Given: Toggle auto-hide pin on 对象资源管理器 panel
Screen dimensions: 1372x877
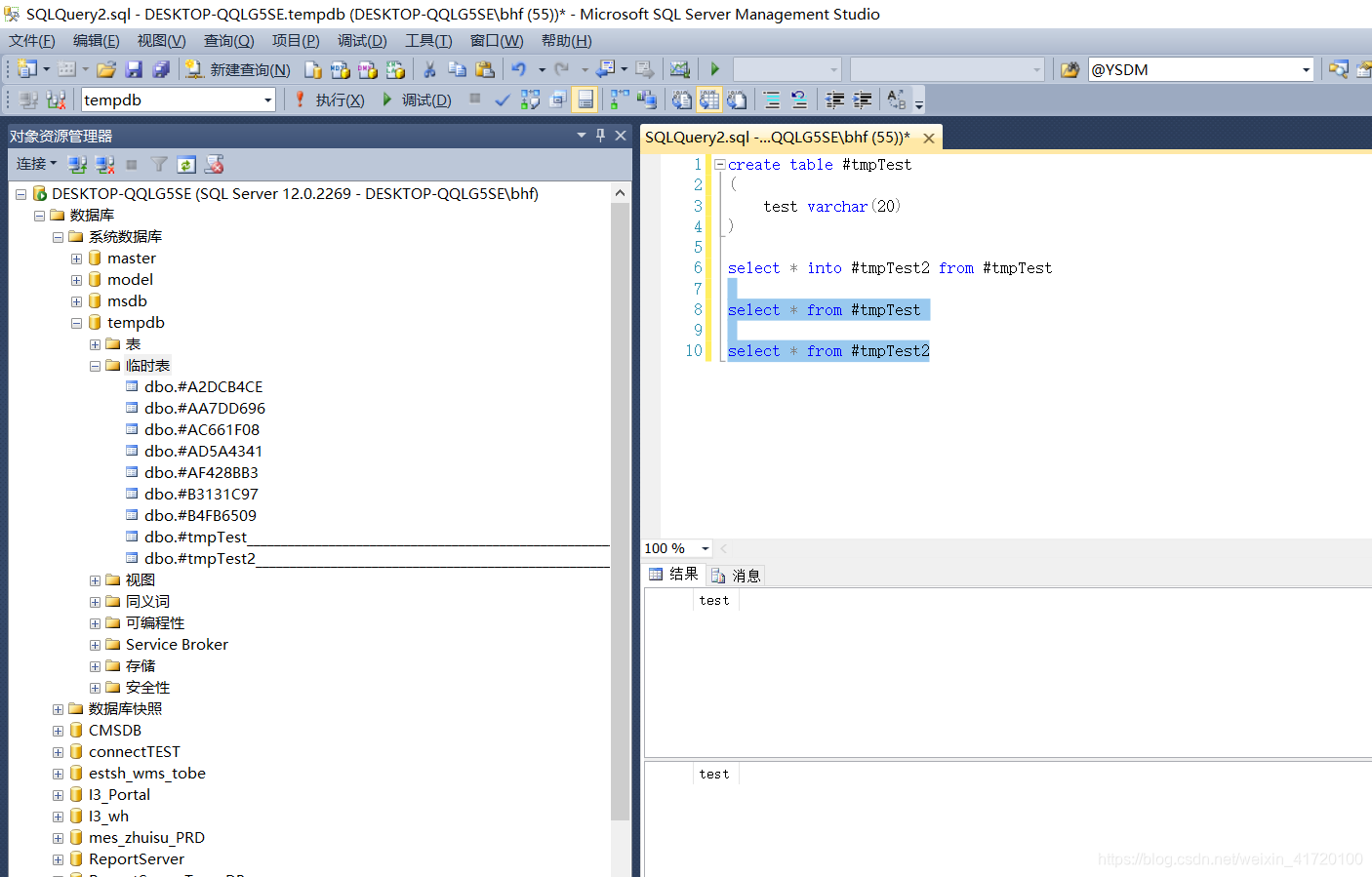Looking at the screenshot, I should [x=600, y=136].
